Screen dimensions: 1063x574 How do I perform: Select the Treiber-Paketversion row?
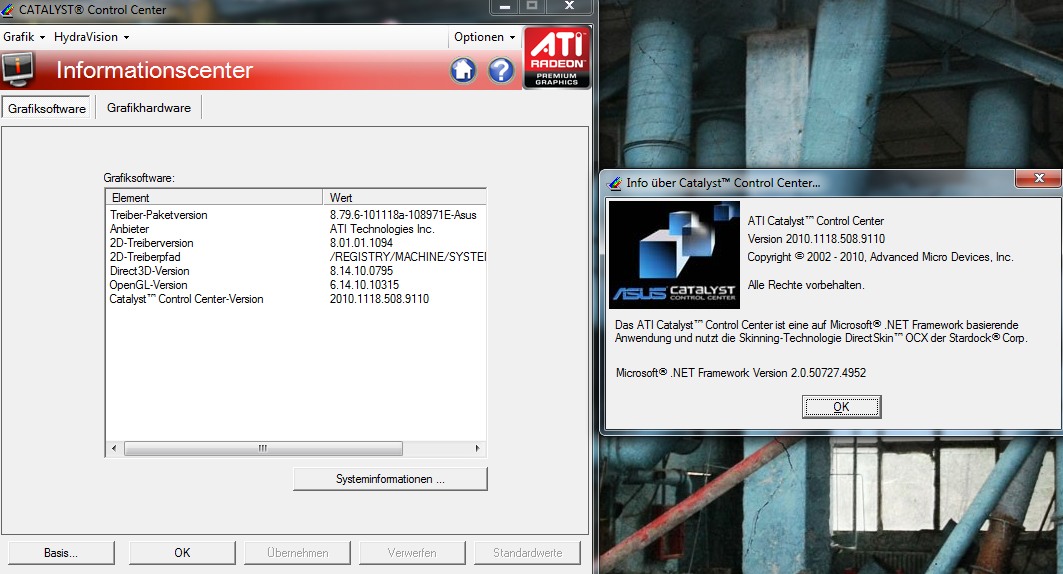tap(296, 215)
